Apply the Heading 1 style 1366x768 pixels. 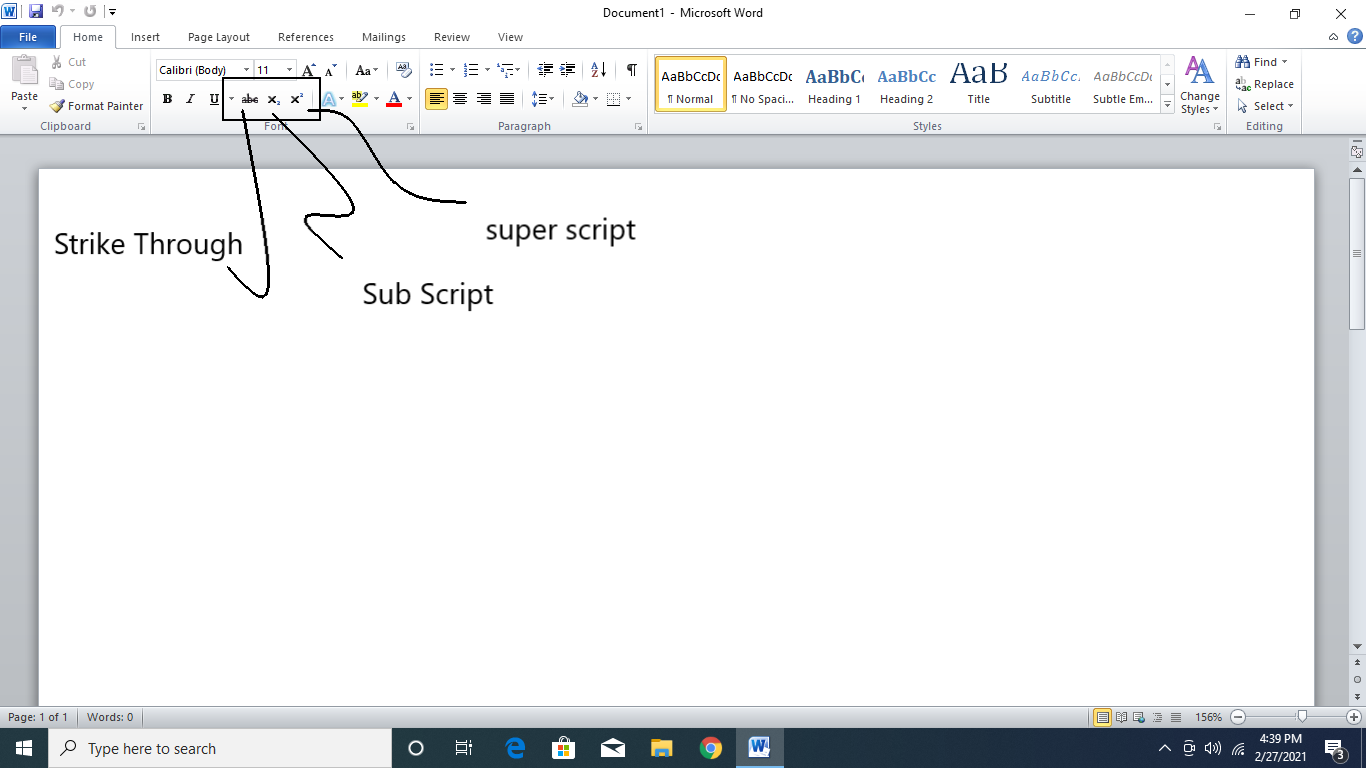point(834,84)
